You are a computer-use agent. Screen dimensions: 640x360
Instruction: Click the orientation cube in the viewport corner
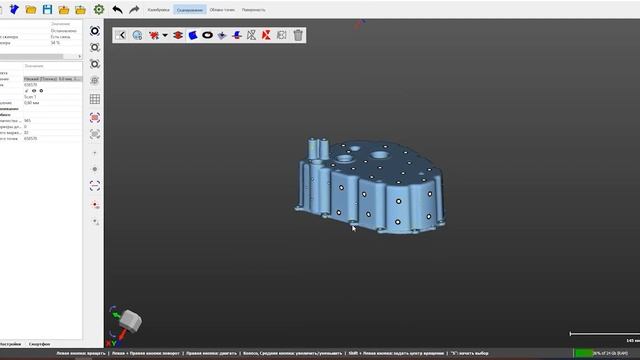[x=130, y=320]
